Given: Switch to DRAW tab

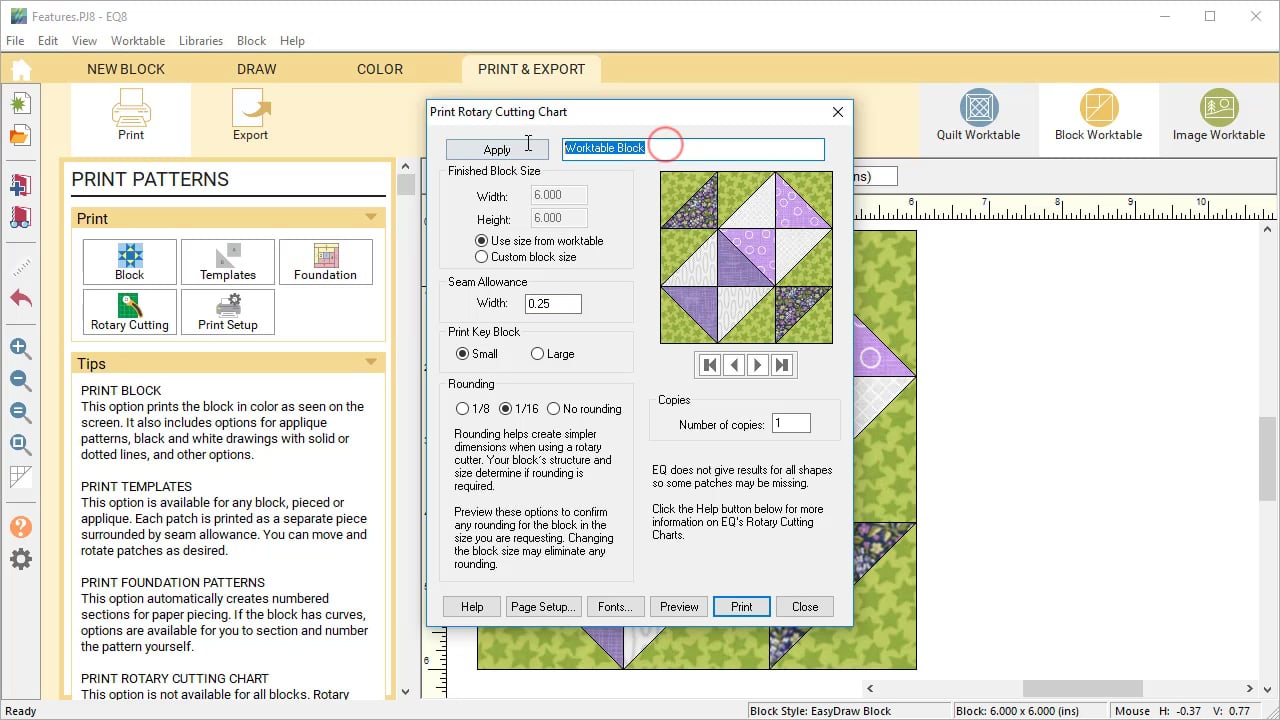Looking at the screenshot, I should [x=257, y=69].
